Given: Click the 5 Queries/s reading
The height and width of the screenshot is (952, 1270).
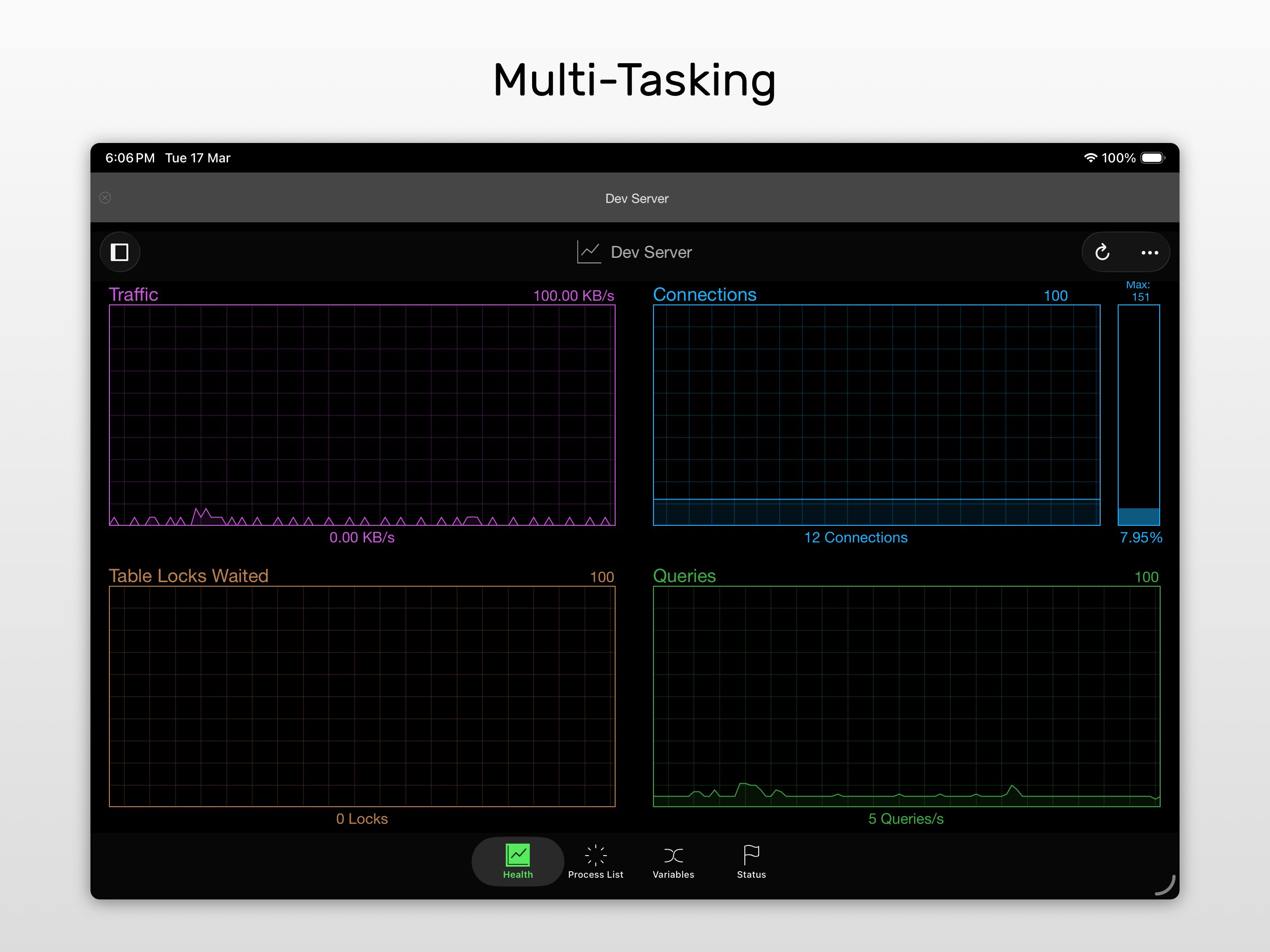Looking at the screenshot, I should tap(906, 819).
